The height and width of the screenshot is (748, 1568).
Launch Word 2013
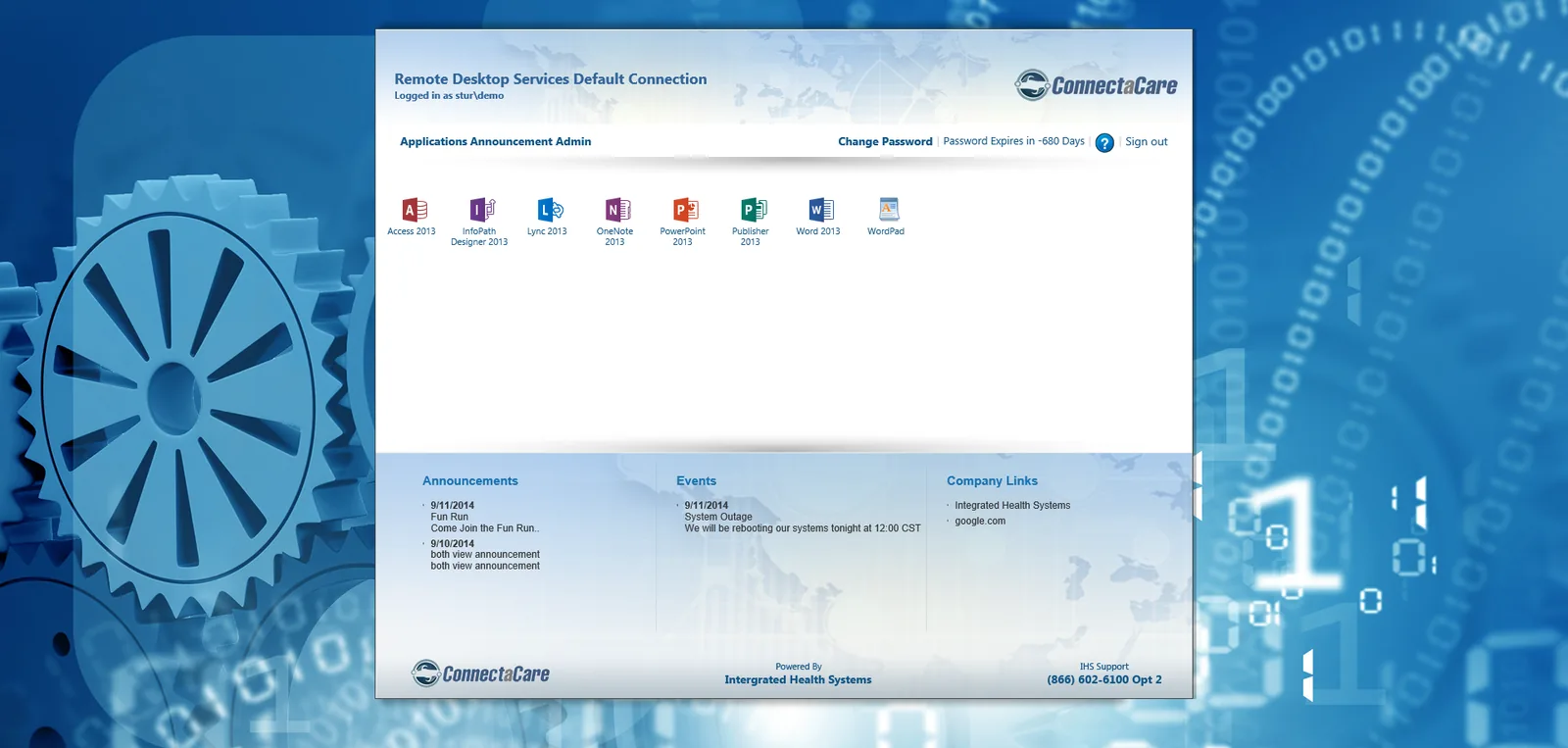point(820,210)
